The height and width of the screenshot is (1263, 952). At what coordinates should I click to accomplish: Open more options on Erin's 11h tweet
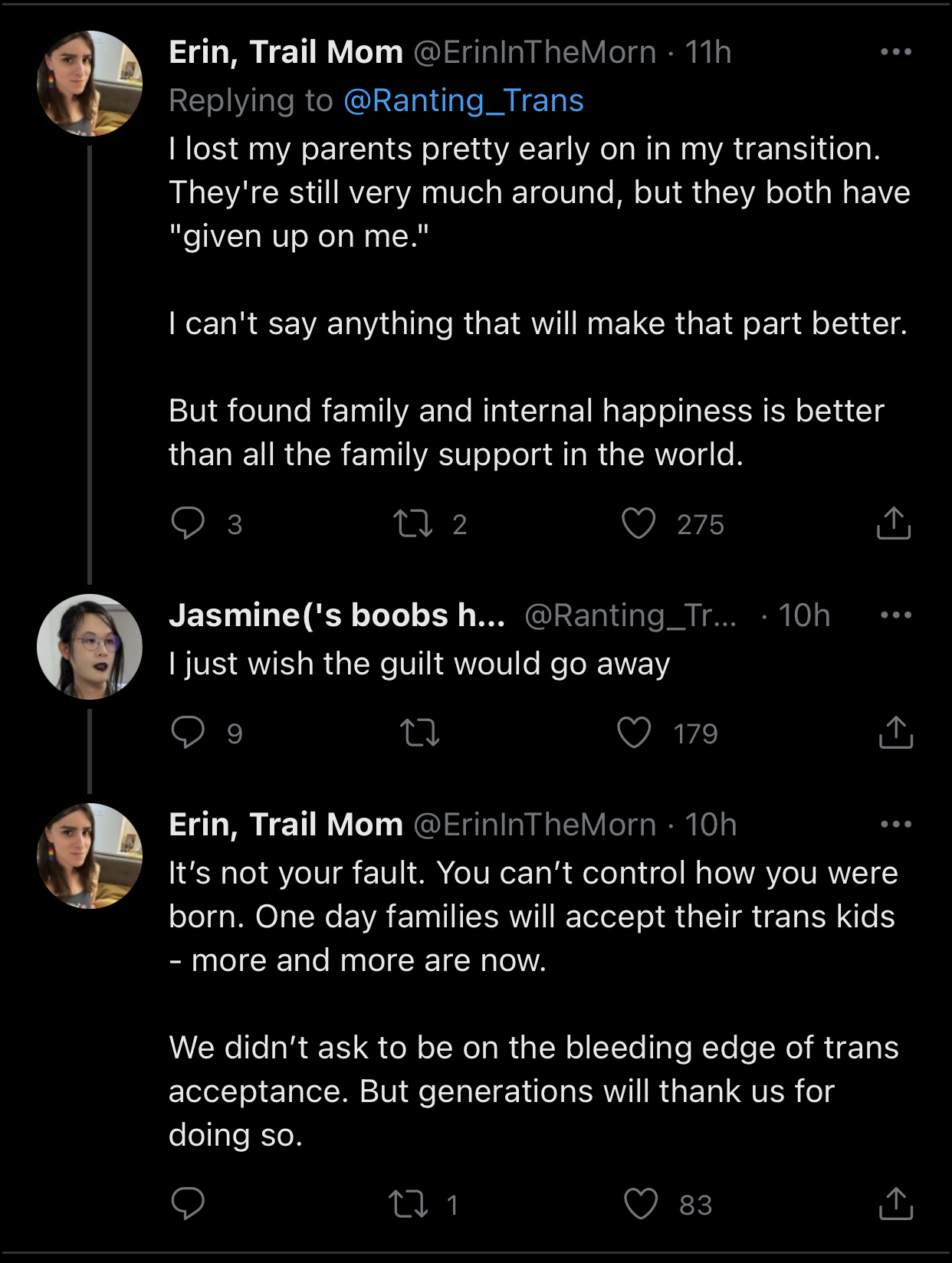click(x=895, y=52)
